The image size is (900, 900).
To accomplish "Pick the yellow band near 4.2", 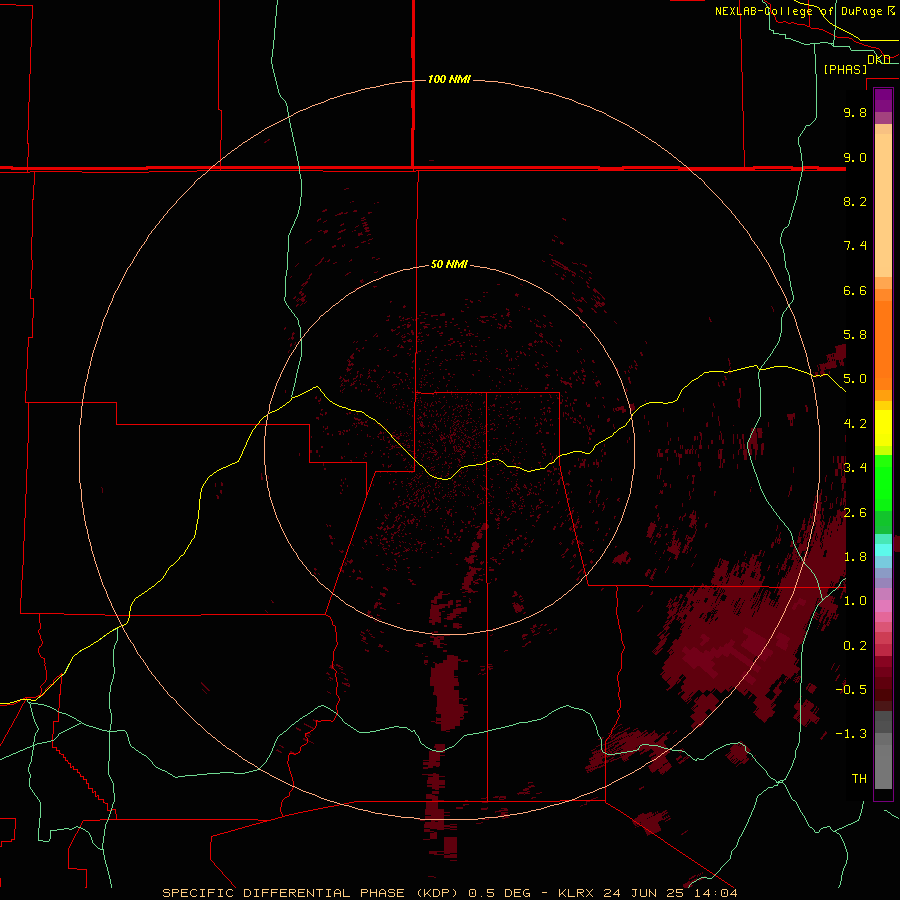I will tap(883, 428).
